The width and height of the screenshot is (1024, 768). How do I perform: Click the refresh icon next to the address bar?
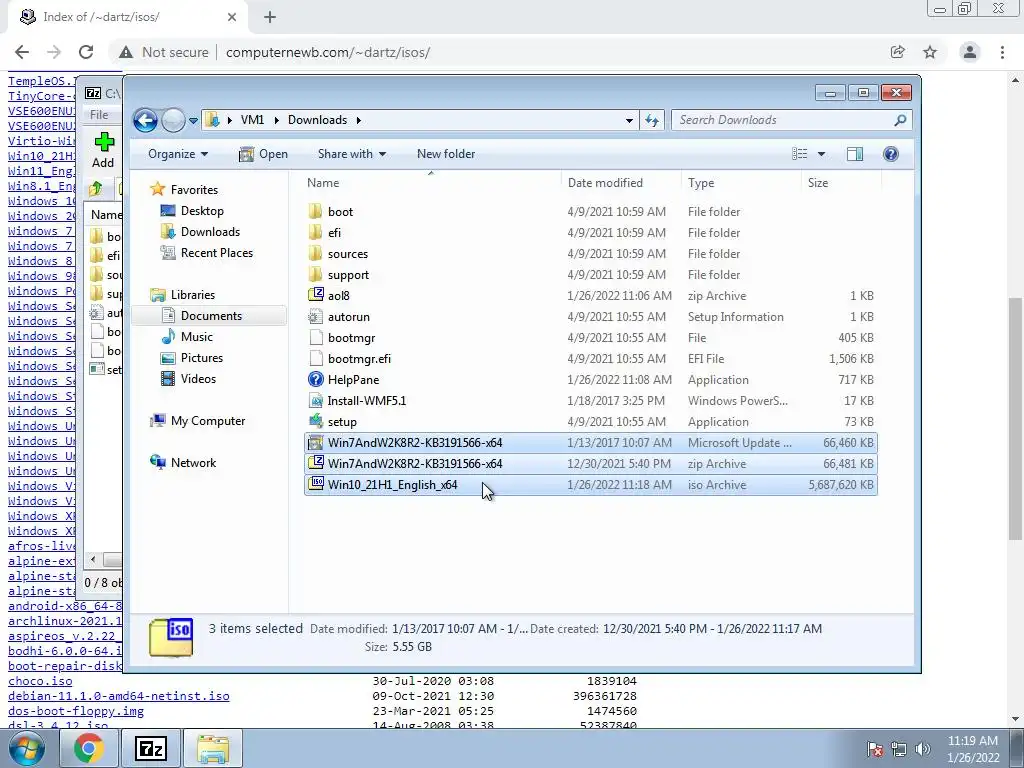tap(652, 120)
